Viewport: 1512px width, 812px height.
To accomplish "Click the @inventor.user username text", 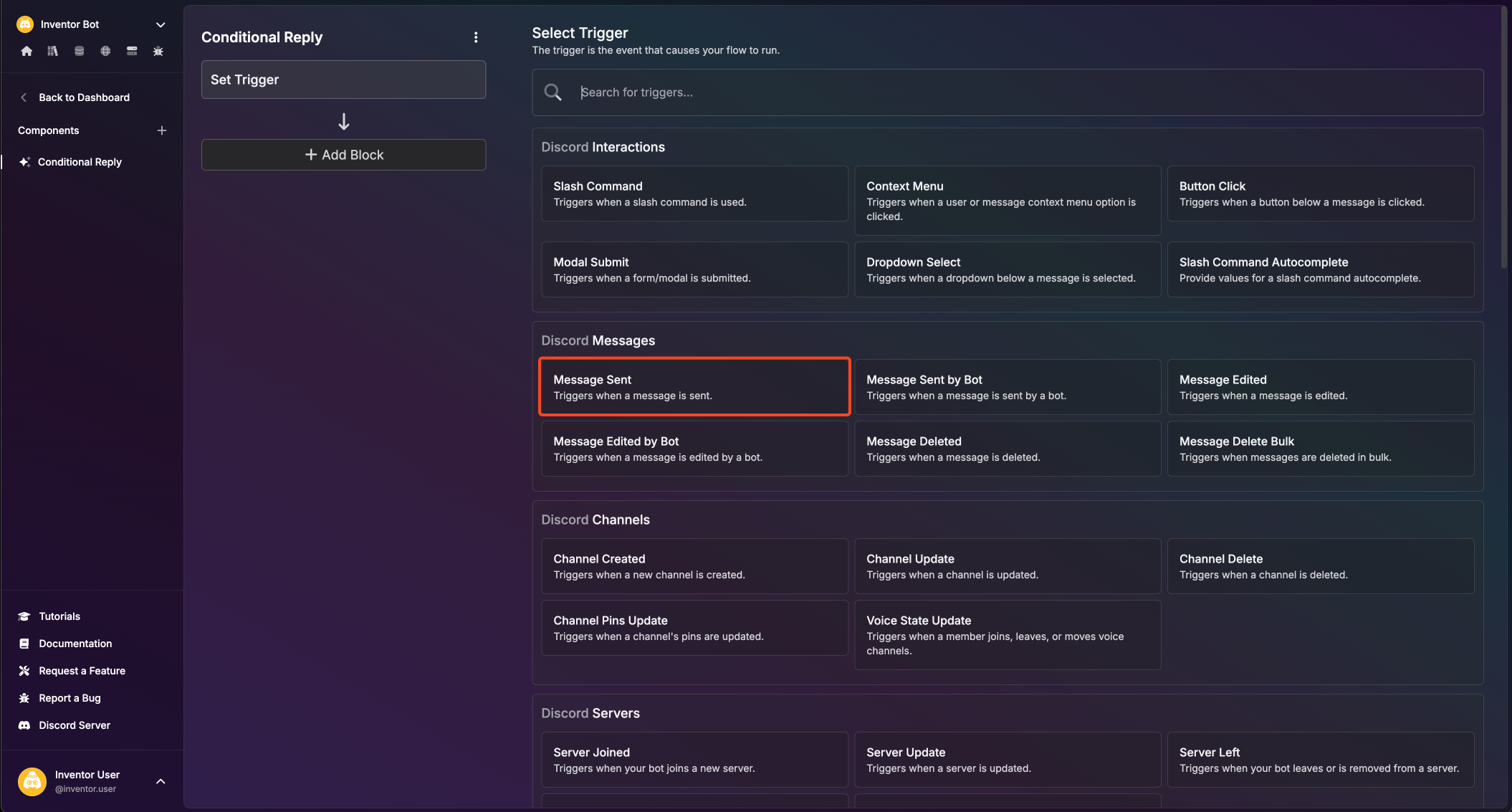I will (x=85, y=789).
